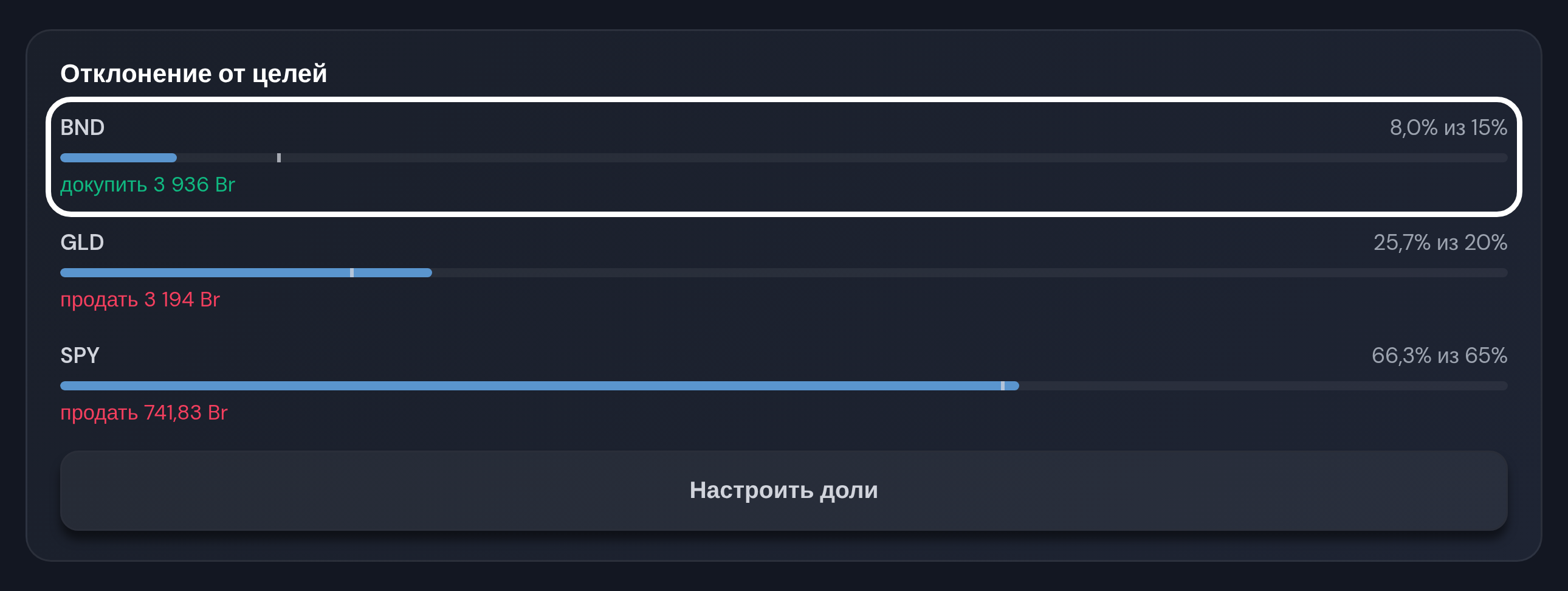This screenshot has width=1568, height=591.
Task: Click the 8,0% из 15% share text
Action: [1448, 127]
